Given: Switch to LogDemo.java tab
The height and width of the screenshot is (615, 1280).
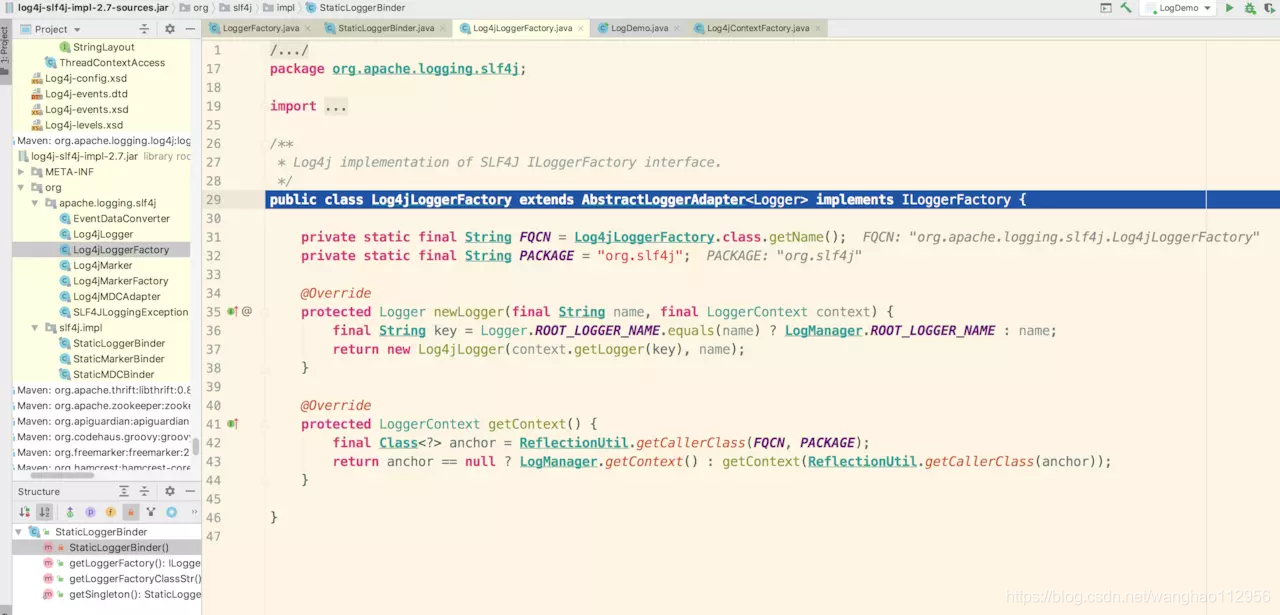Looking at the screenshot, I should (x=639, y=28).
